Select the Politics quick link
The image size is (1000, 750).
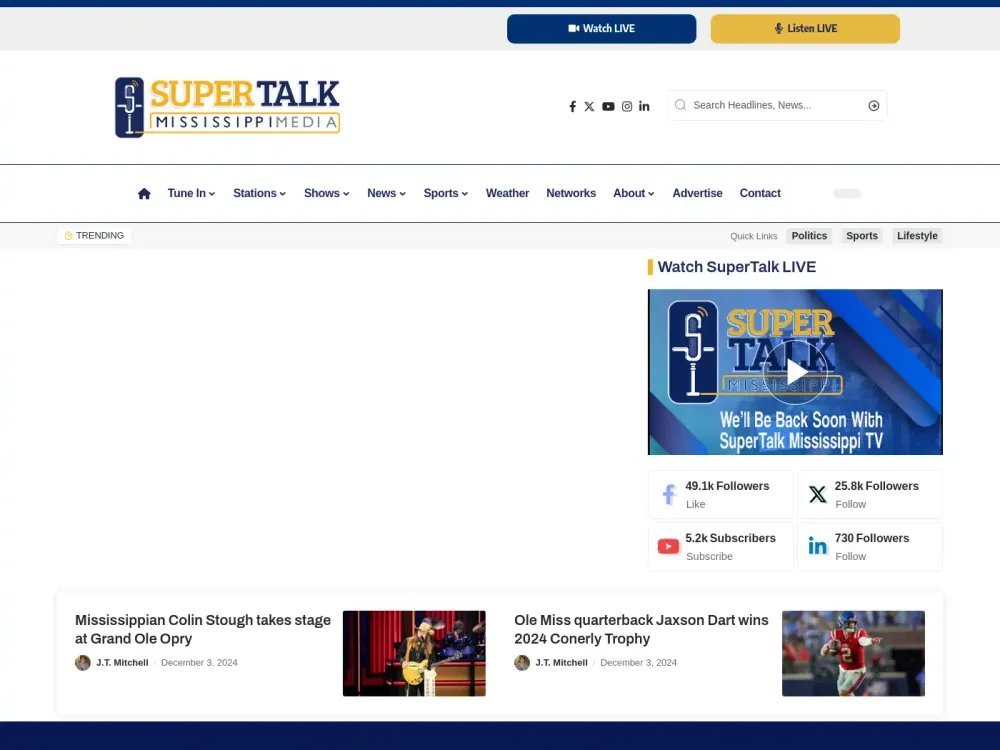(809, 235)
